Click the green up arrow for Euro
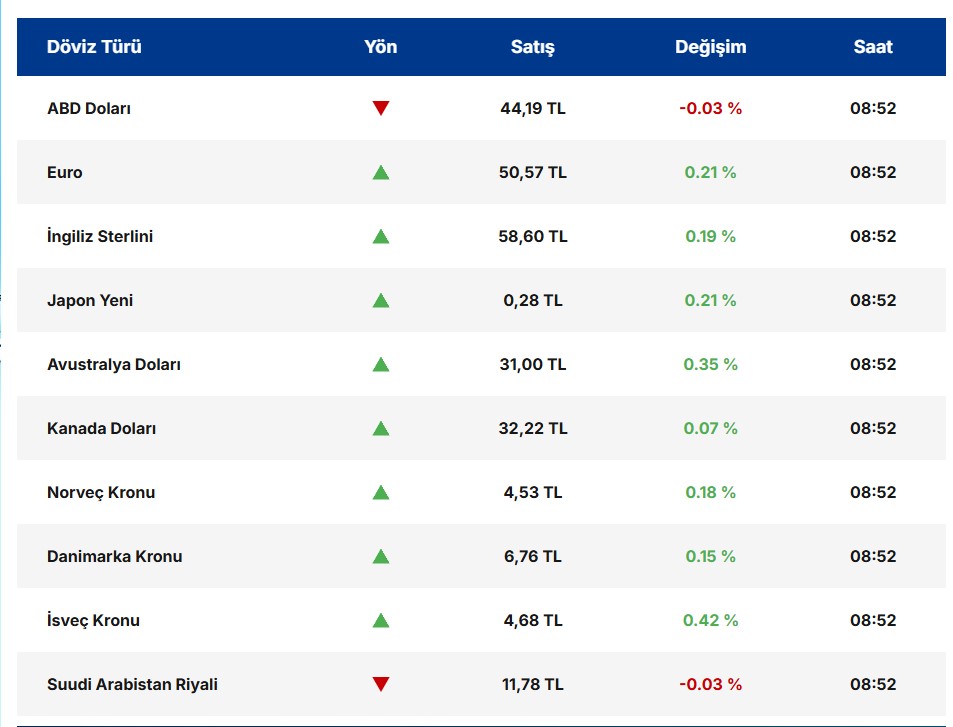953x727 pixels. coord(380,172)
